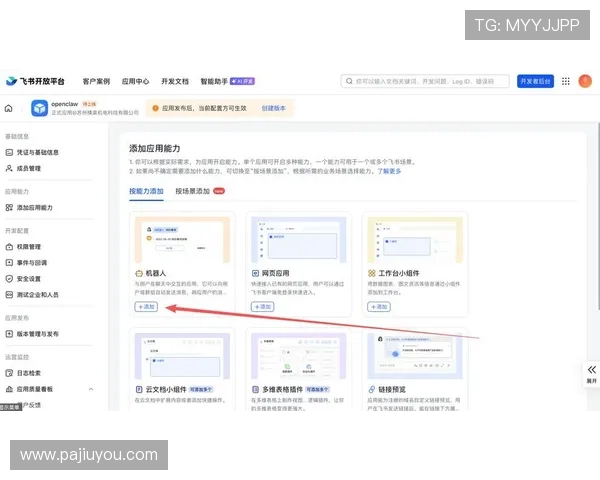Collapse the 应用质量看板 chevron
This screenshot has height=480, width=600.
[91, 389]
